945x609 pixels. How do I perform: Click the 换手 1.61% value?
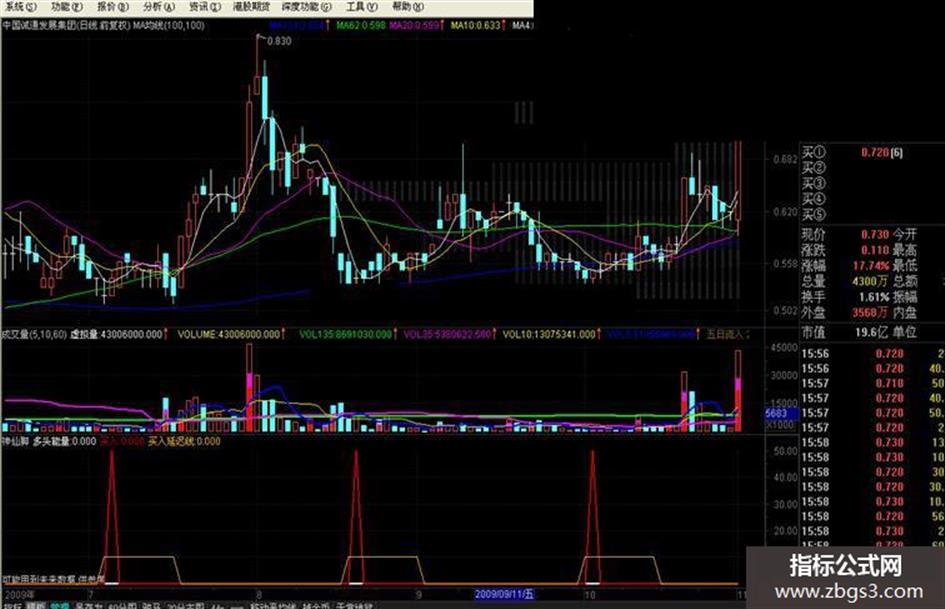coord(874,297)
